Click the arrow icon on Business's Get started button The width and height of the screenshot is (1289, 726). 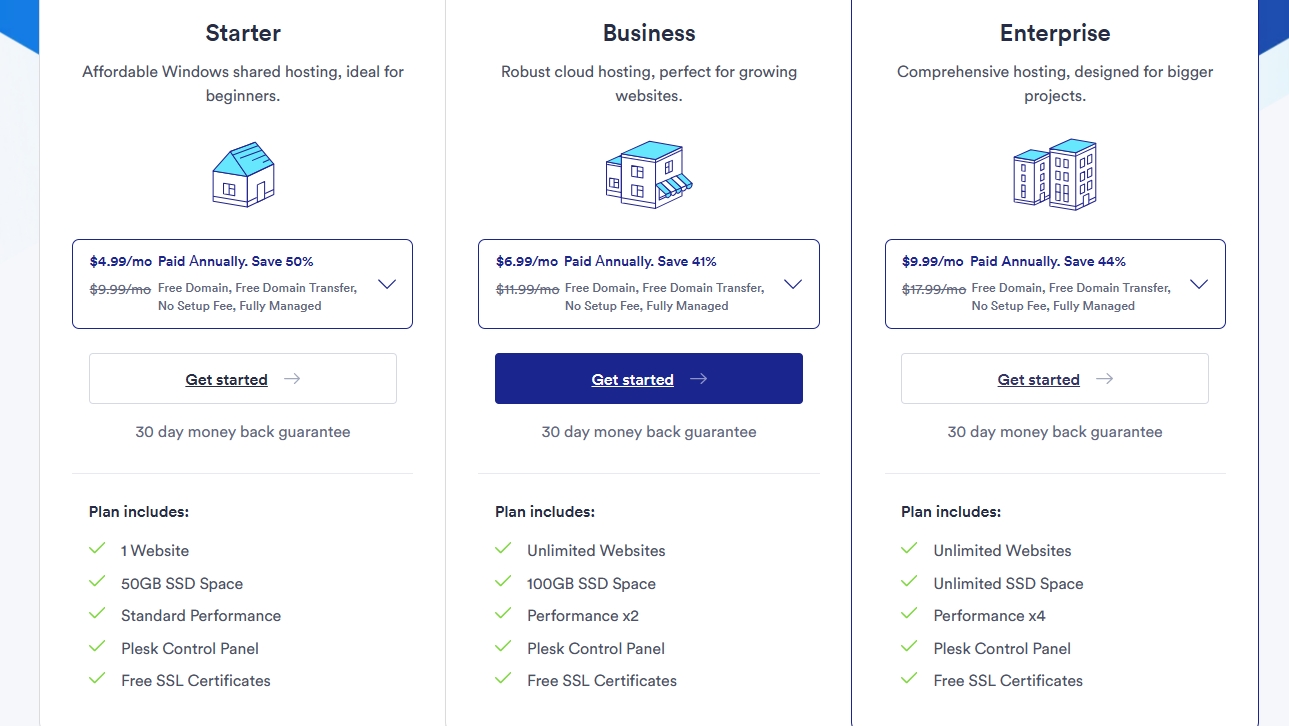[x=698, y=379]
